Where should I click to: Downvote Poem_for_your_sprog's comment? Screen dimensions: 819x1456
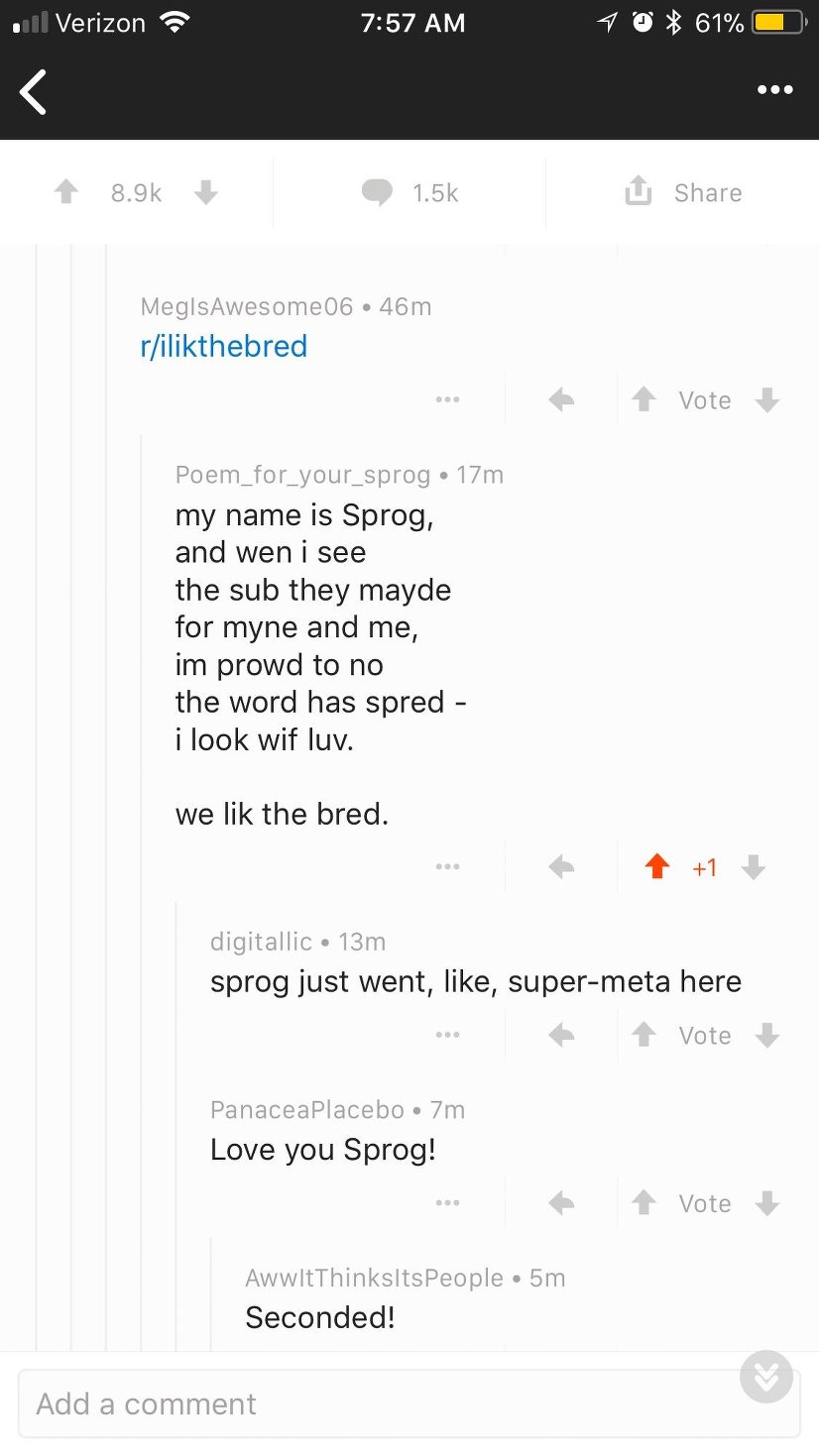click(x=754, y=867)
